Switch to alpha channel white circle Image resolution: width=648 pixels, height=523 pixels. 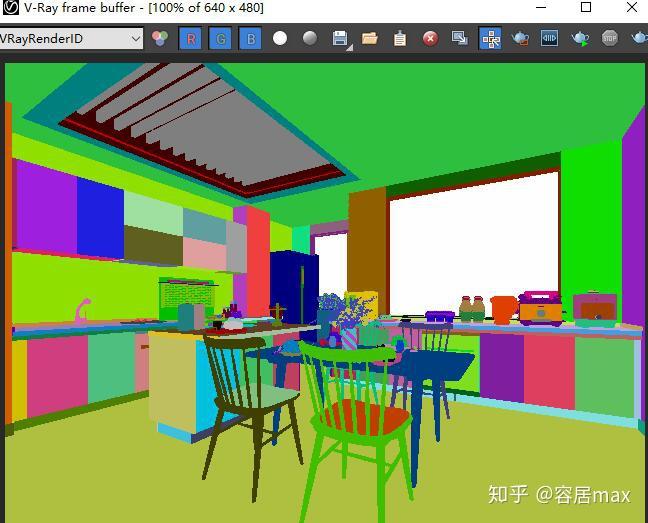[280, 38]
